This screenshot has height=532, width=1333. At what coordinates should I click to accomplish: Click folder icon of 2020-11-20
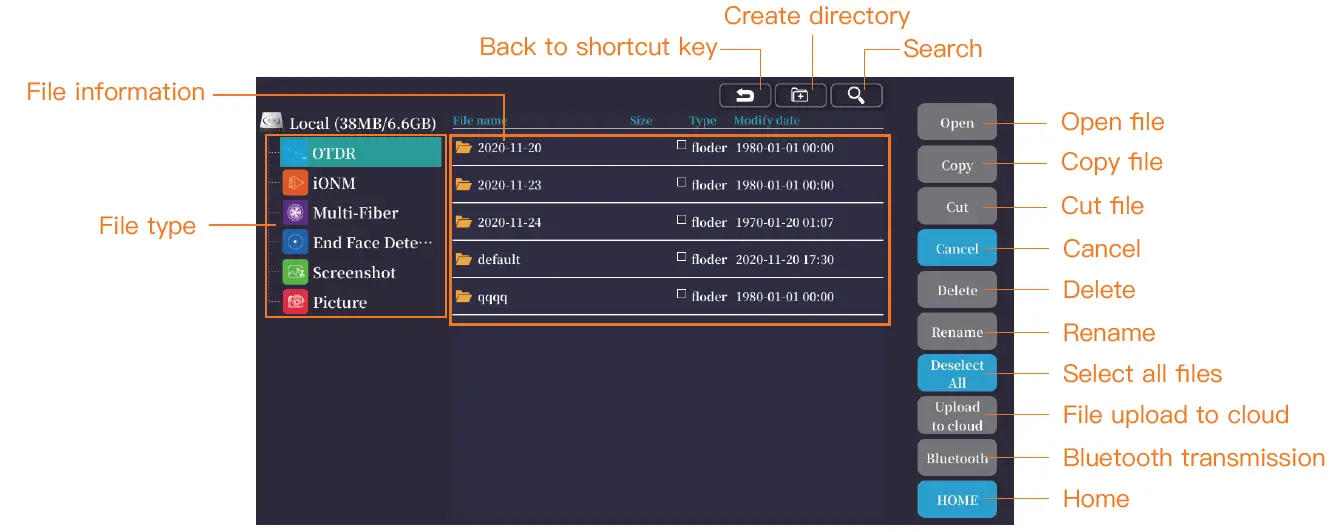(x=463, y=147)
